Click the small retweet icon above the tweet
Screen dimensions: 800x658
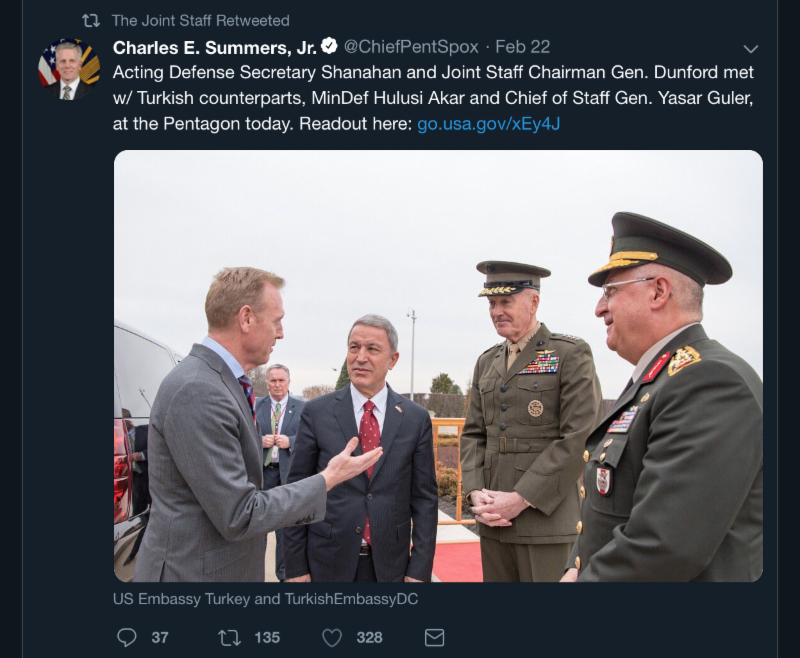point(91,20)
